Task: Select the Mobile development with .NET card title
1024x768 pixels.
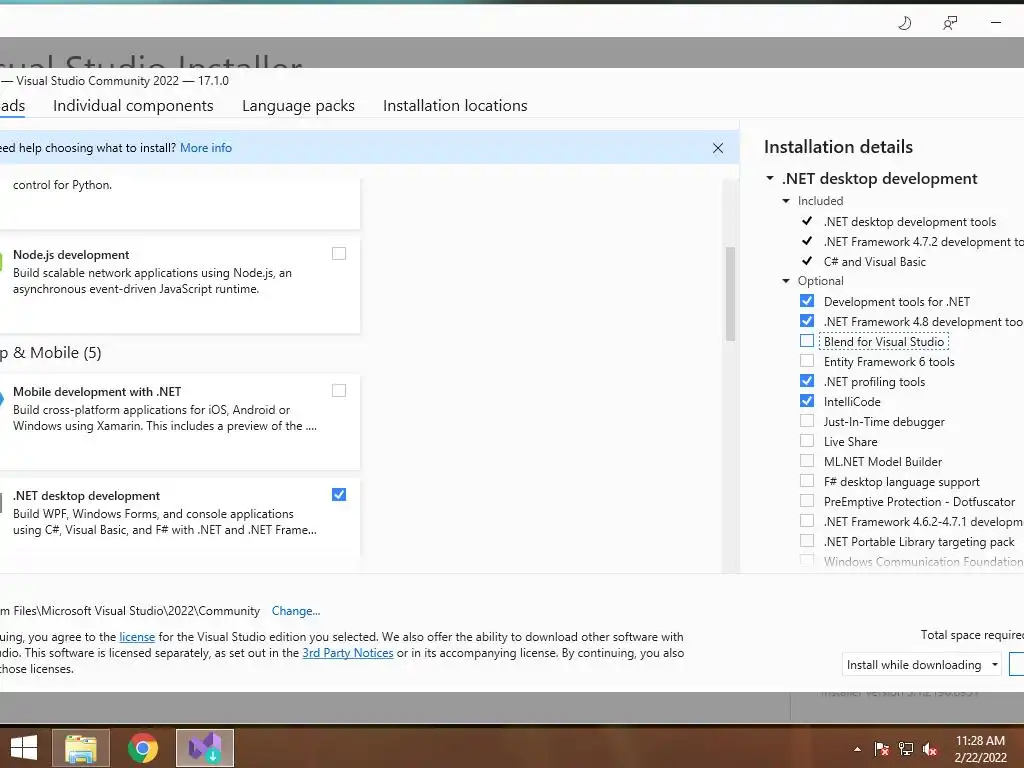Action: (97, 392)
